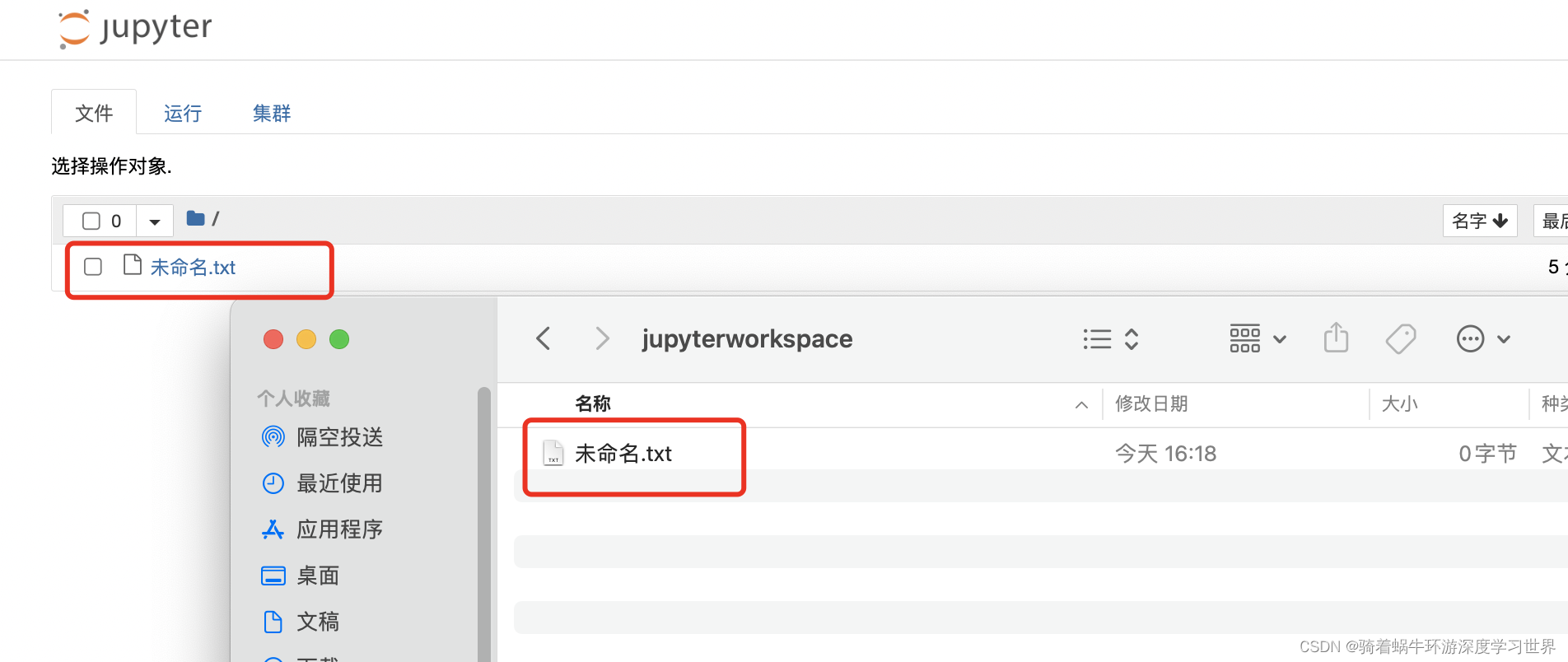Screen dimensions: 1568x662
Task: Click the desktop icon in sidebar
Action: (273, 576)
